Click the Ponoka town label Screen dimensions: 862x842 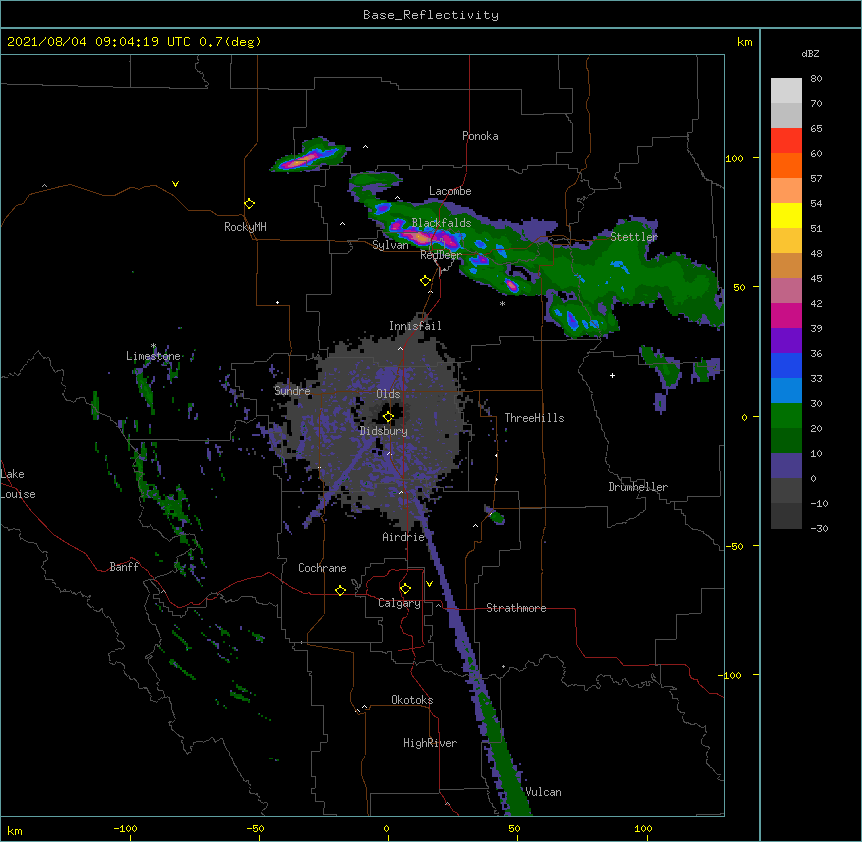[x=480, y=136]
